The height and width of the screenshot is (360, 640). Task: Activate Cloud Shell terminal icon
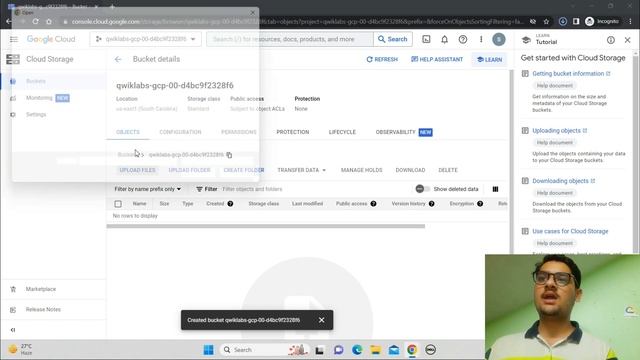426,39
